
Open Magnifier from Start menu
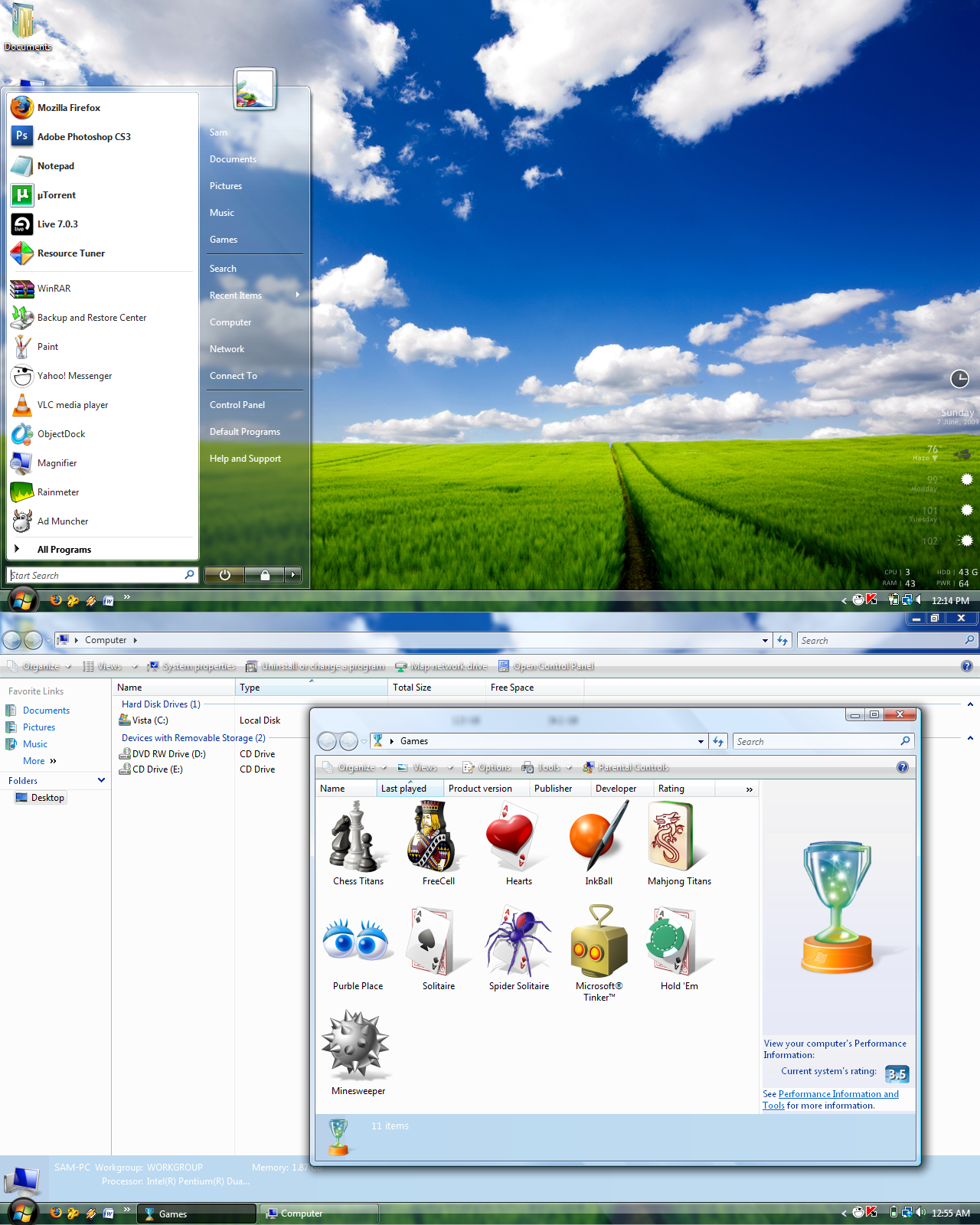103,463
